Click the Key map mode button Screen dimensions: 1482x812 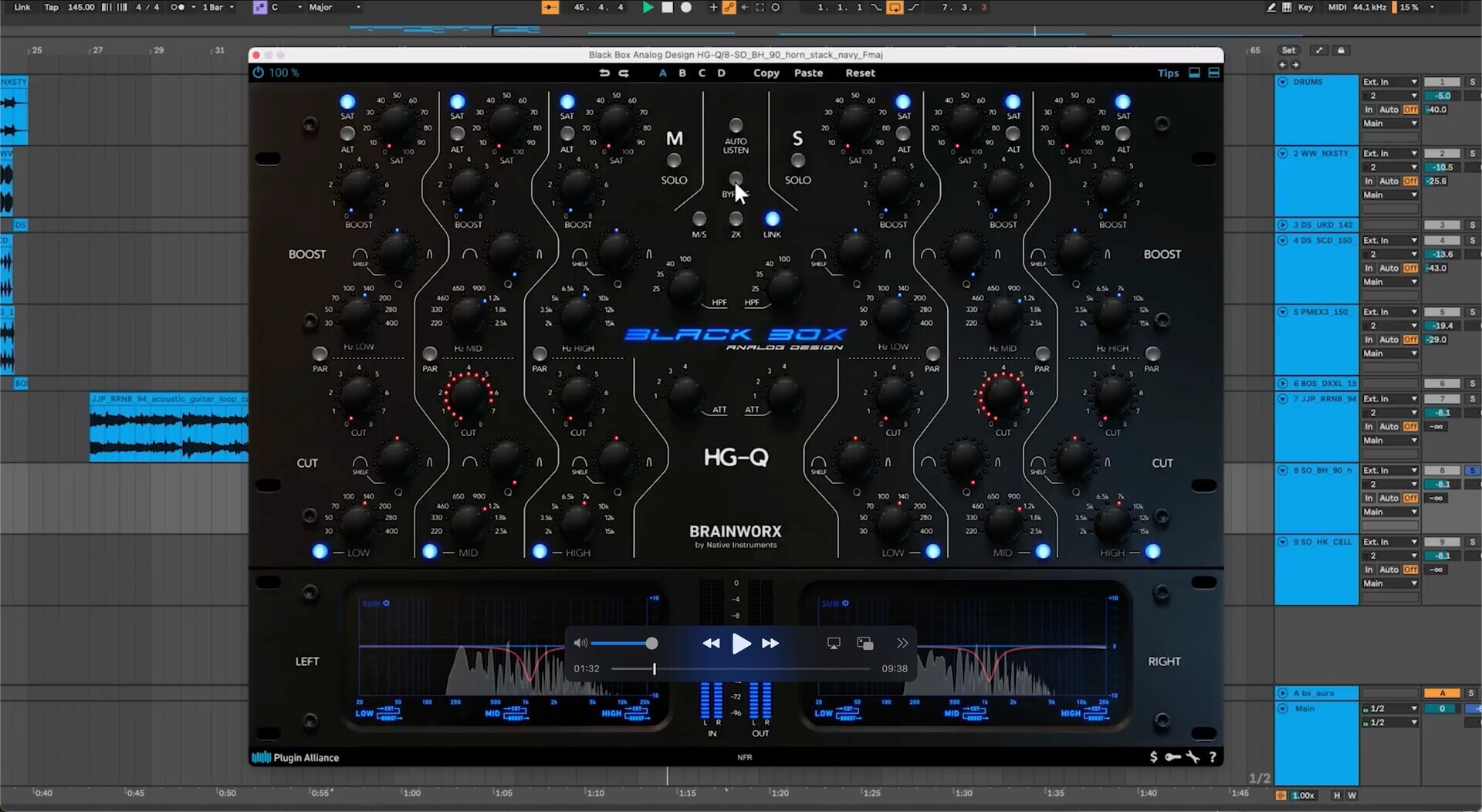click(x=1305, y=7)
